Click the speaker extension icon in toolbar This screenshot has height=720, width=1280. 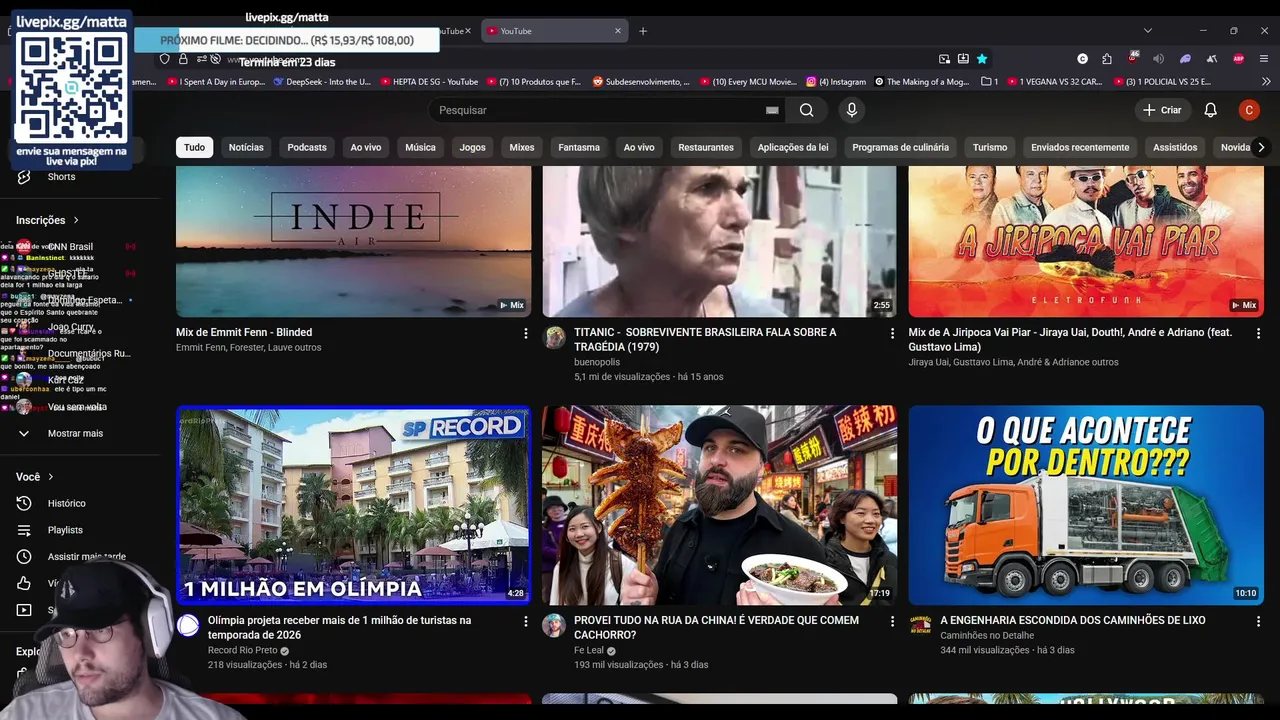[1158, 59]
